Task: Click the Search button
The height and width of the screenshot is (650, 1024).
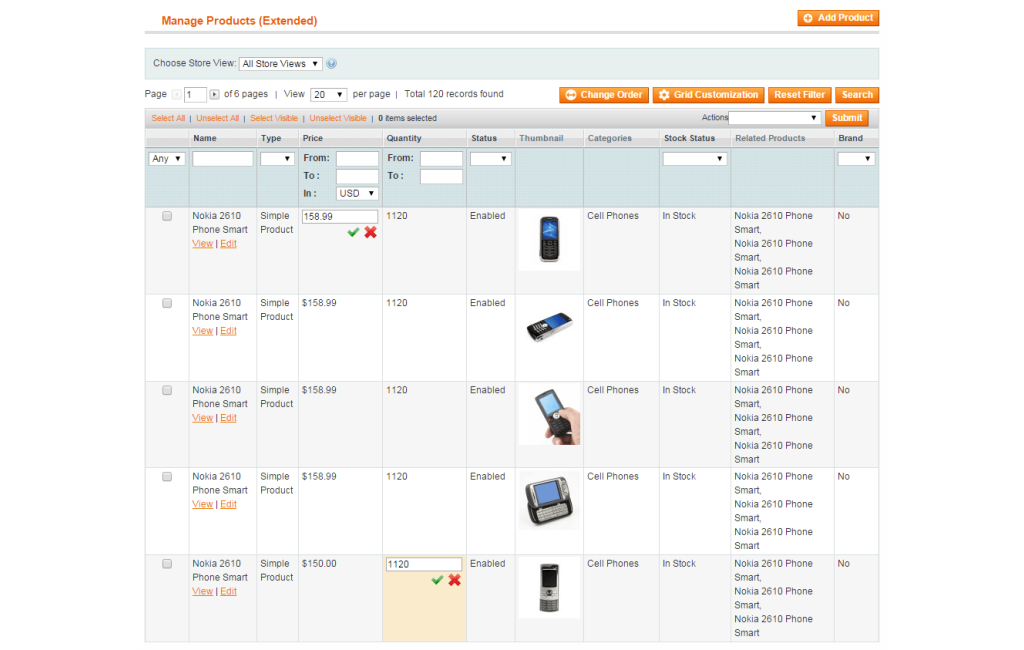Action: point(857,95)
